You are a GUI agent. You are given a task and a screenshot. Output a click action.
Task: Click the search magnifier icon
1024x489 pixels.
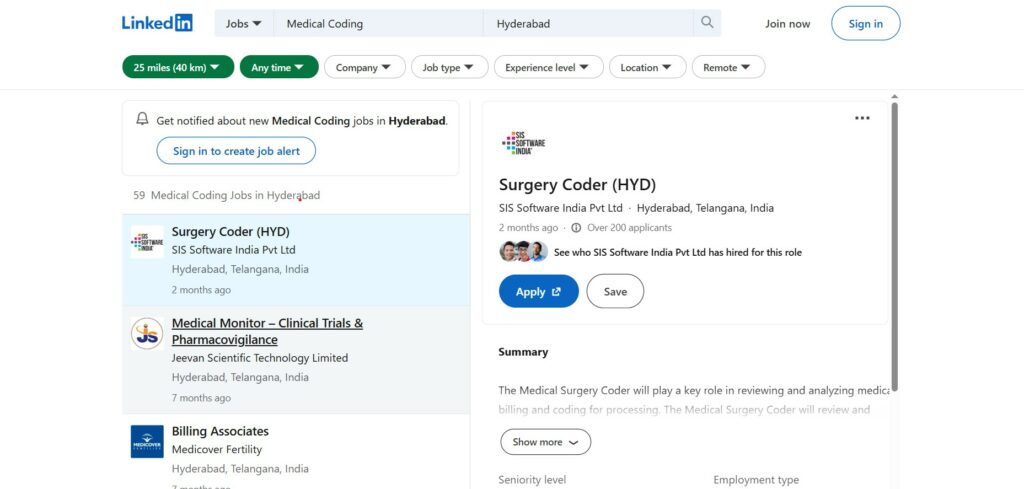707,23
